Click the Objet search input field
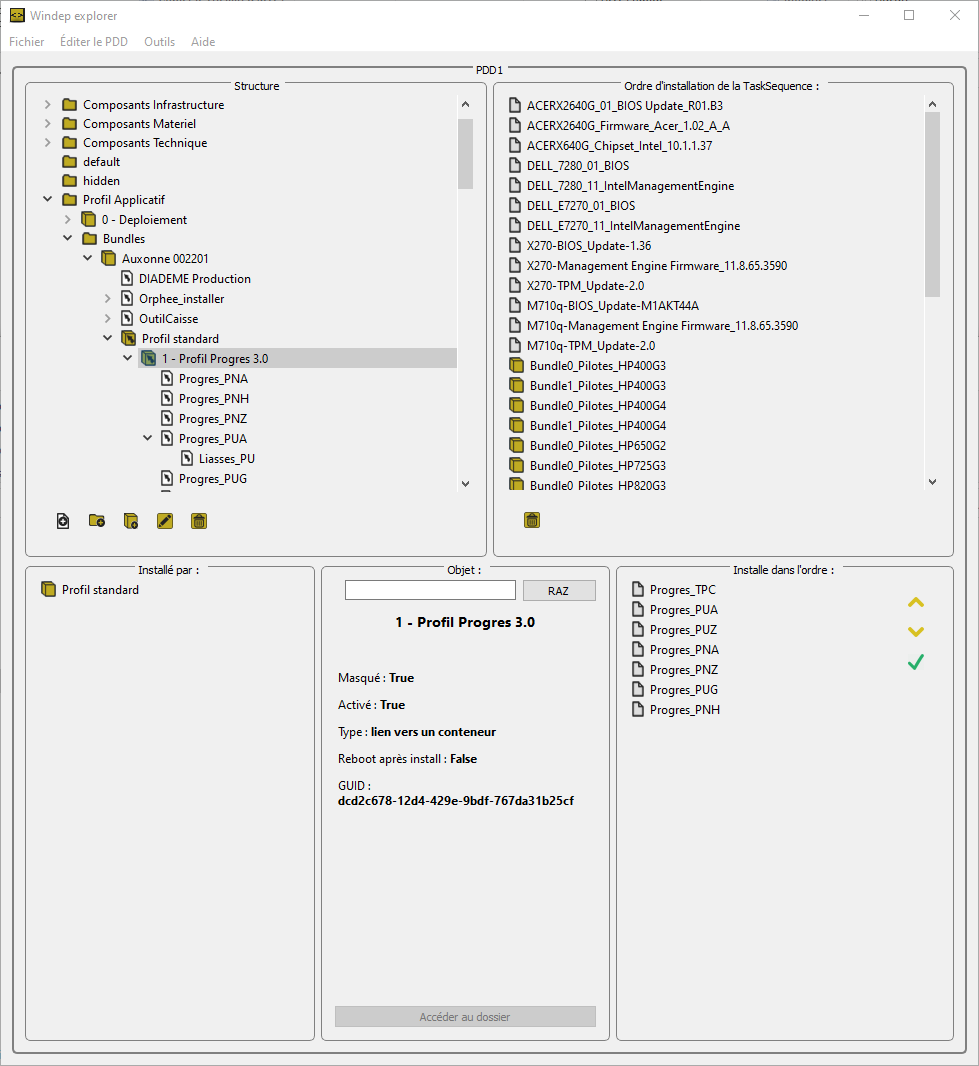979x1066 pixels. coord(430,590)
